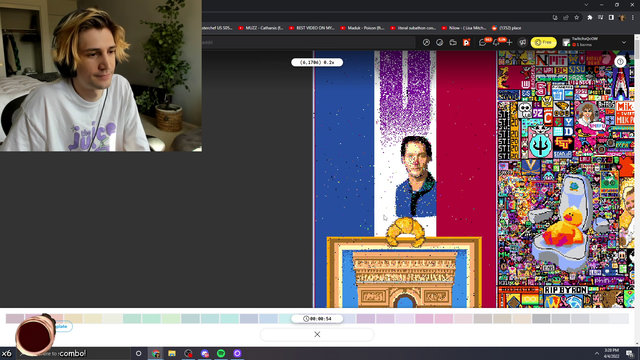
Task: Open Chrome in Windows taskbar
Action: tap(156, 353)
